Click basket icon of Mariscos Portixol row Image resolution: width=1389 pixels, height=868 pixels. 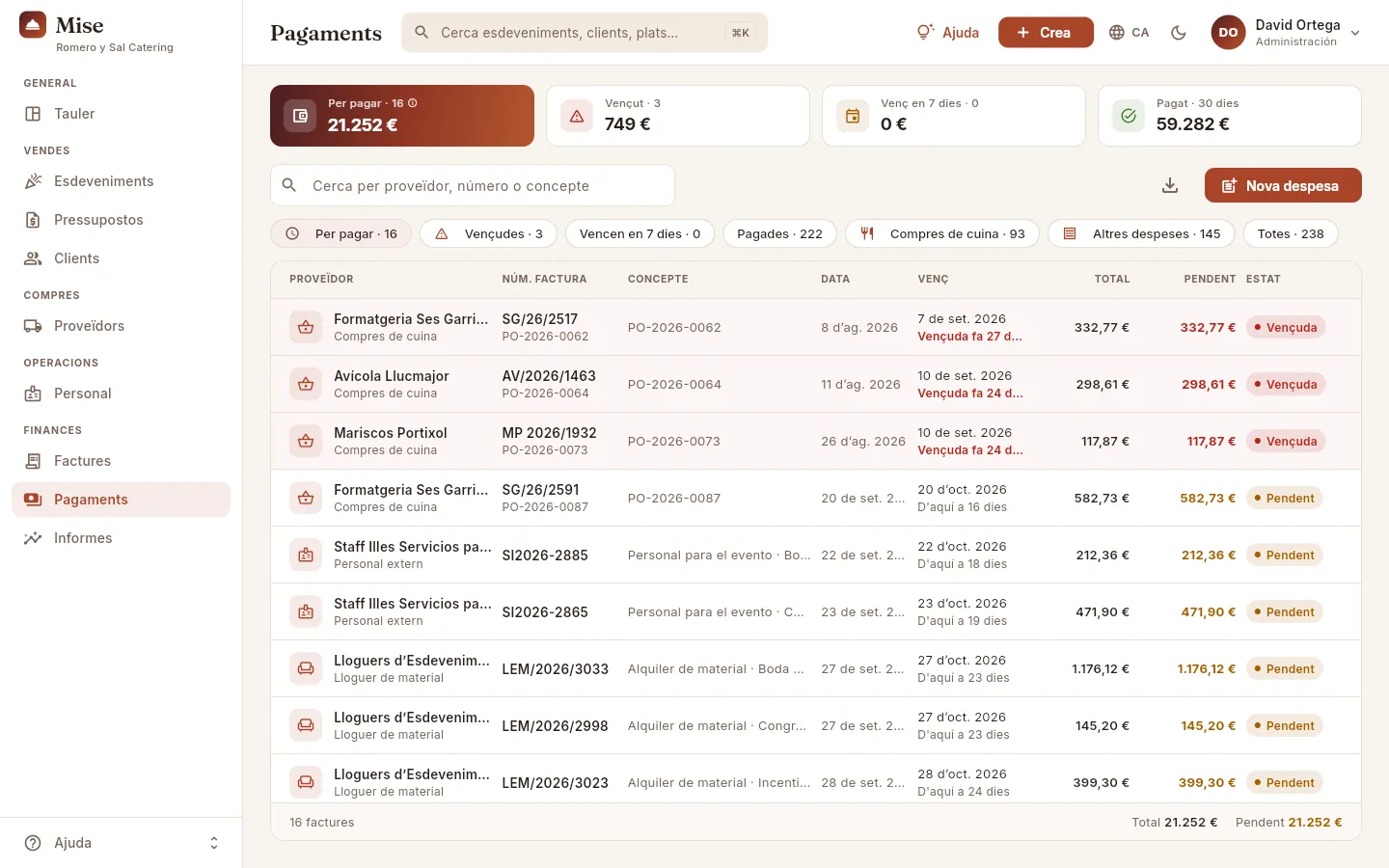[x=306, y=441]
